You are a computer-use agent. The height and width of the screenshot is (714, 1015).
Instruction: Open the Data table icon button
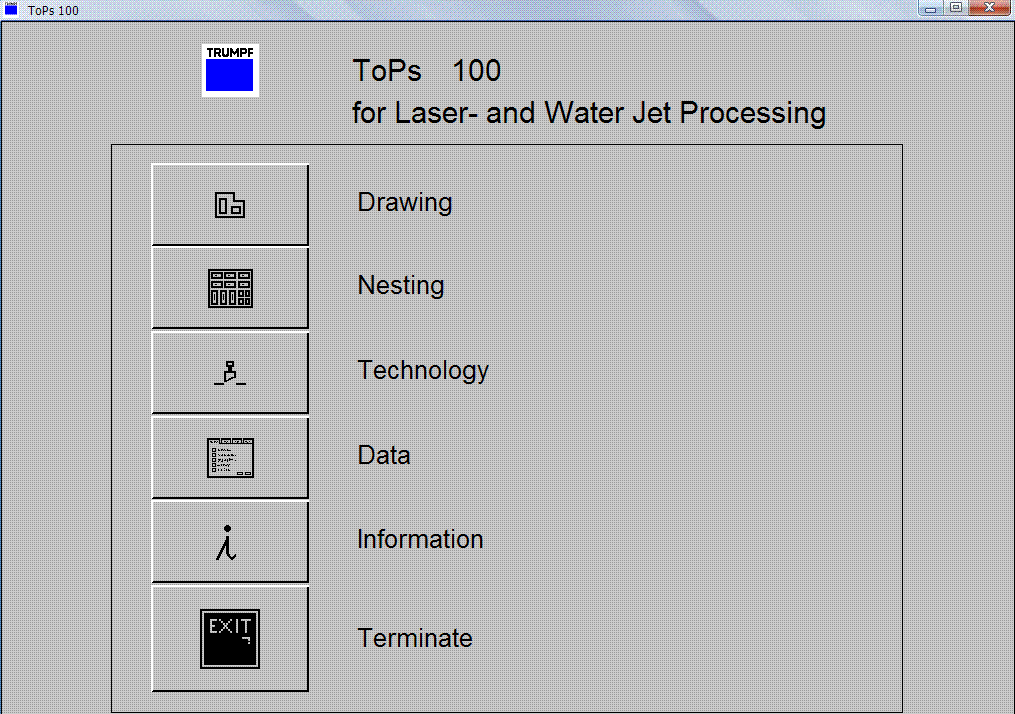coord(230,458)
